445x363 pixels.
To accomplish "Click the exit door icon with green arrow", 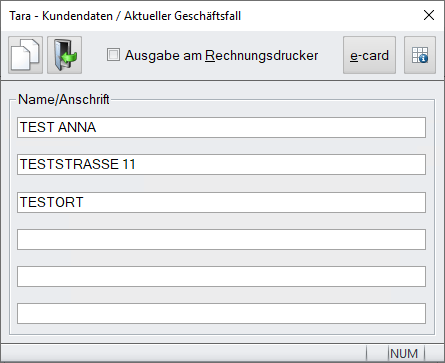I will (x=65, y=55).
